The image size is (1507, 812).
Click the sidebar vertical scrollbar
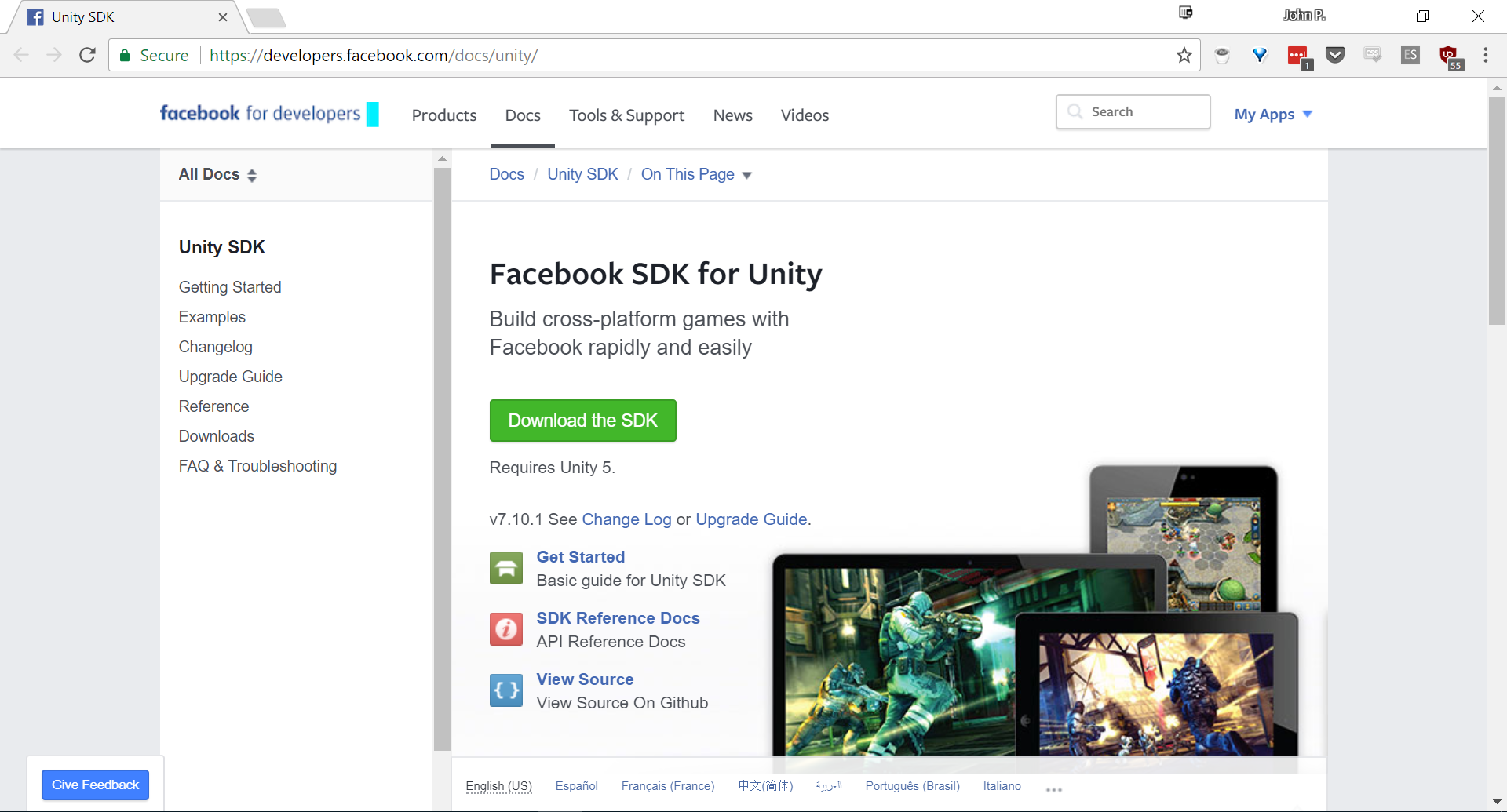point(442,458)
